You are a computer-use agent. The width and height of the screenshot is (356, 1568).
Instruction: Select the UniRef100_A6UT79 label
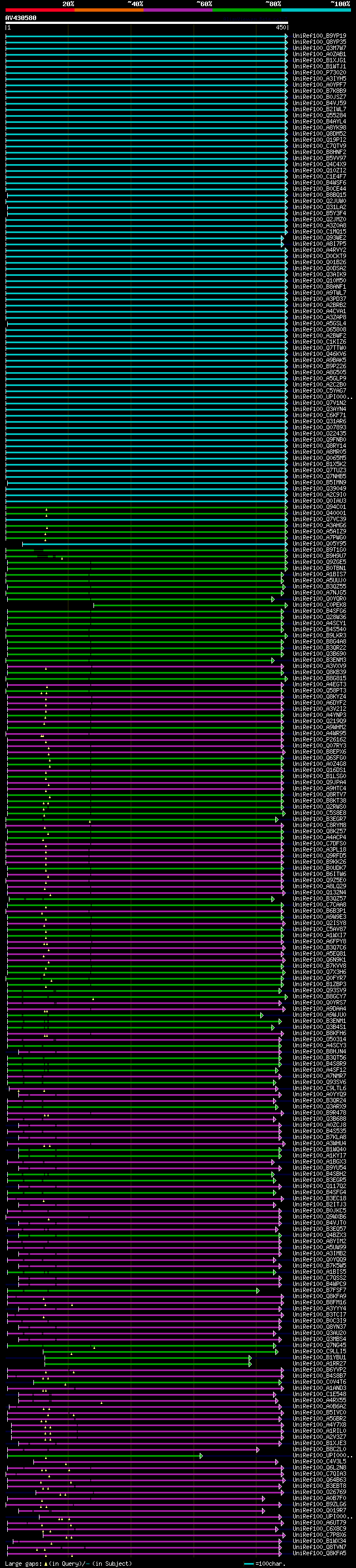(319, 1522)
